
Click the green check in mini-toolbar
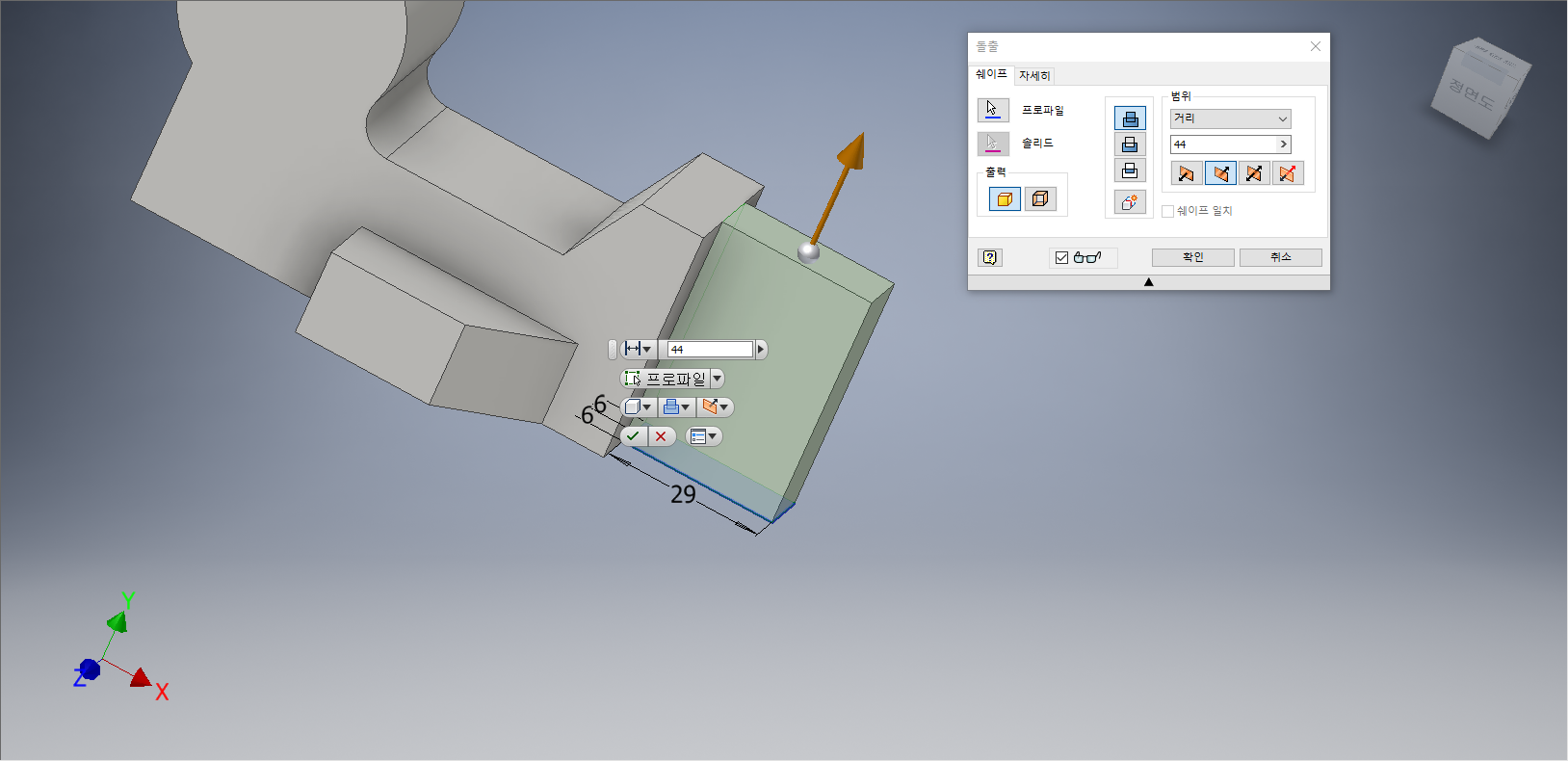pyautogui.click(x=633, y=436)
